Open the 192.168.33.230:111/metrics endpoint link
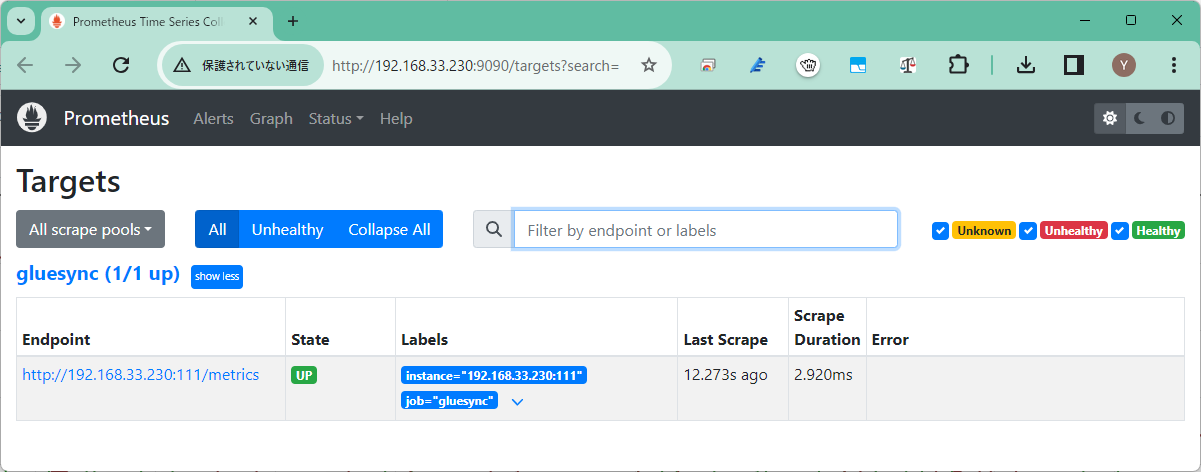This screenshot has width=1201, height=472. tap(141, 375)
